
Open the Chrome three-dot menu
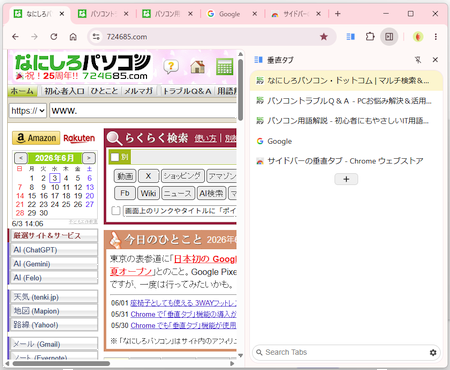[x=436, y=37]
